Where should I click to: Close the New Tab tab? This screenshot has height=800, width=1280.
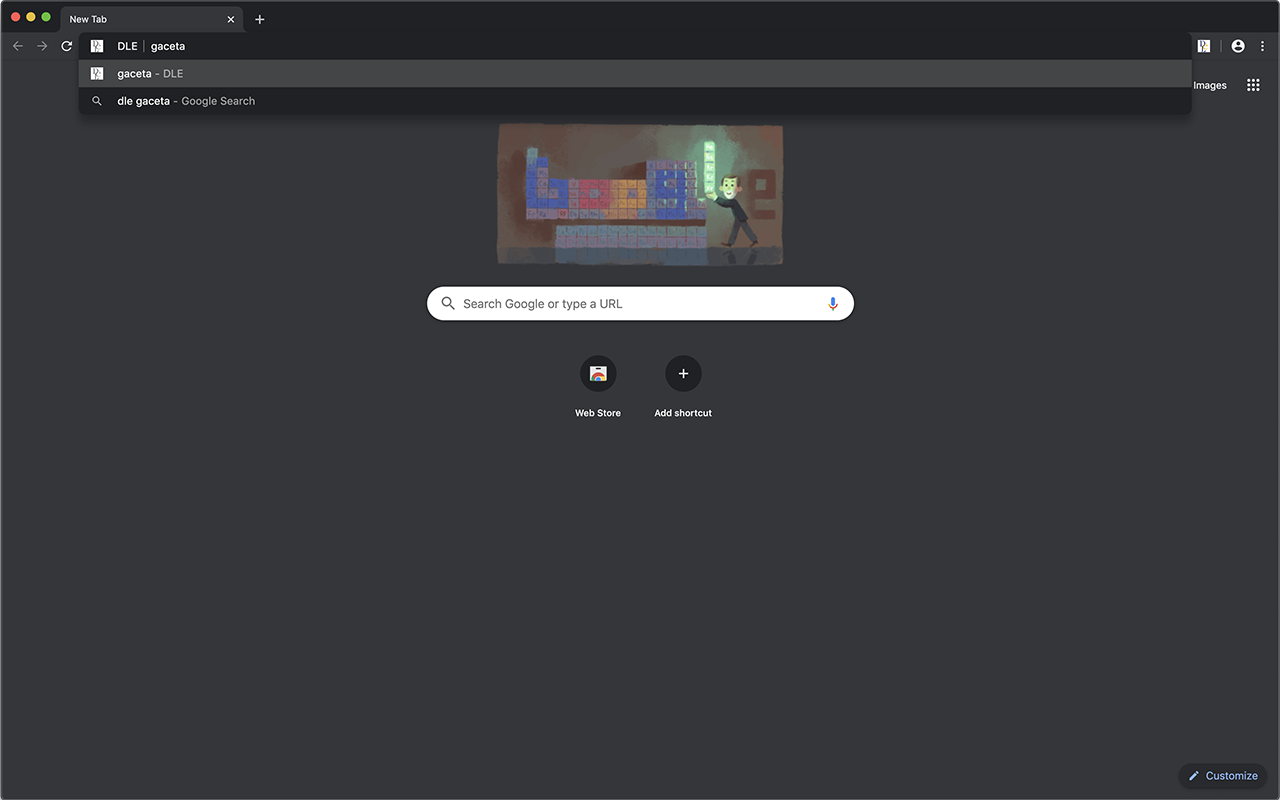coord(231,19)
